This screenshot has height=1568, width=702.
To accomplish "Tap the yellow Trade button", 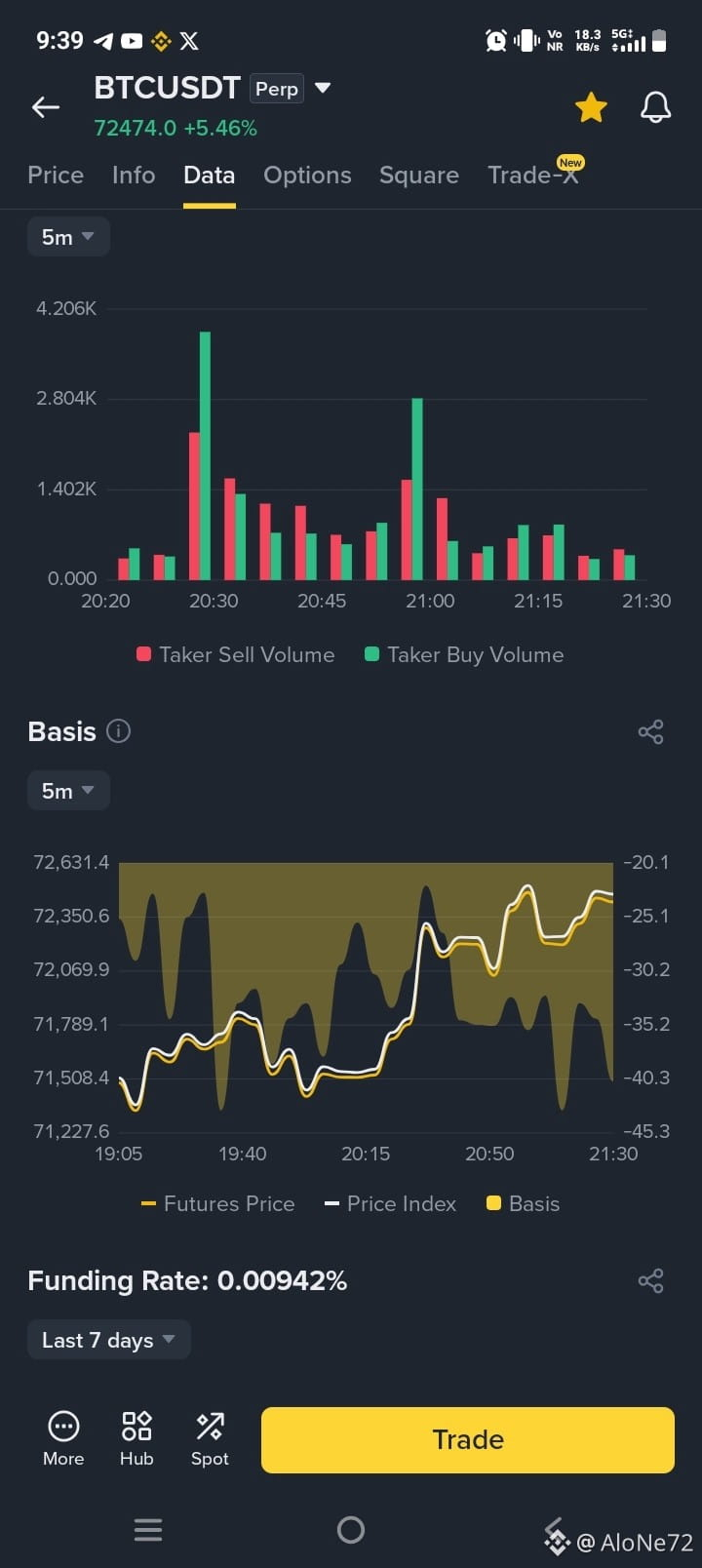I will click(468, 1439).
